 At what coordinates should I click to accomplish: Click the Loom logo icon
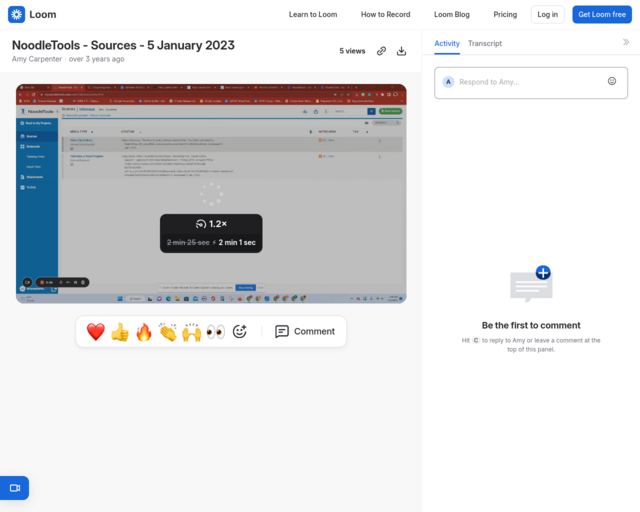point(16,15)
